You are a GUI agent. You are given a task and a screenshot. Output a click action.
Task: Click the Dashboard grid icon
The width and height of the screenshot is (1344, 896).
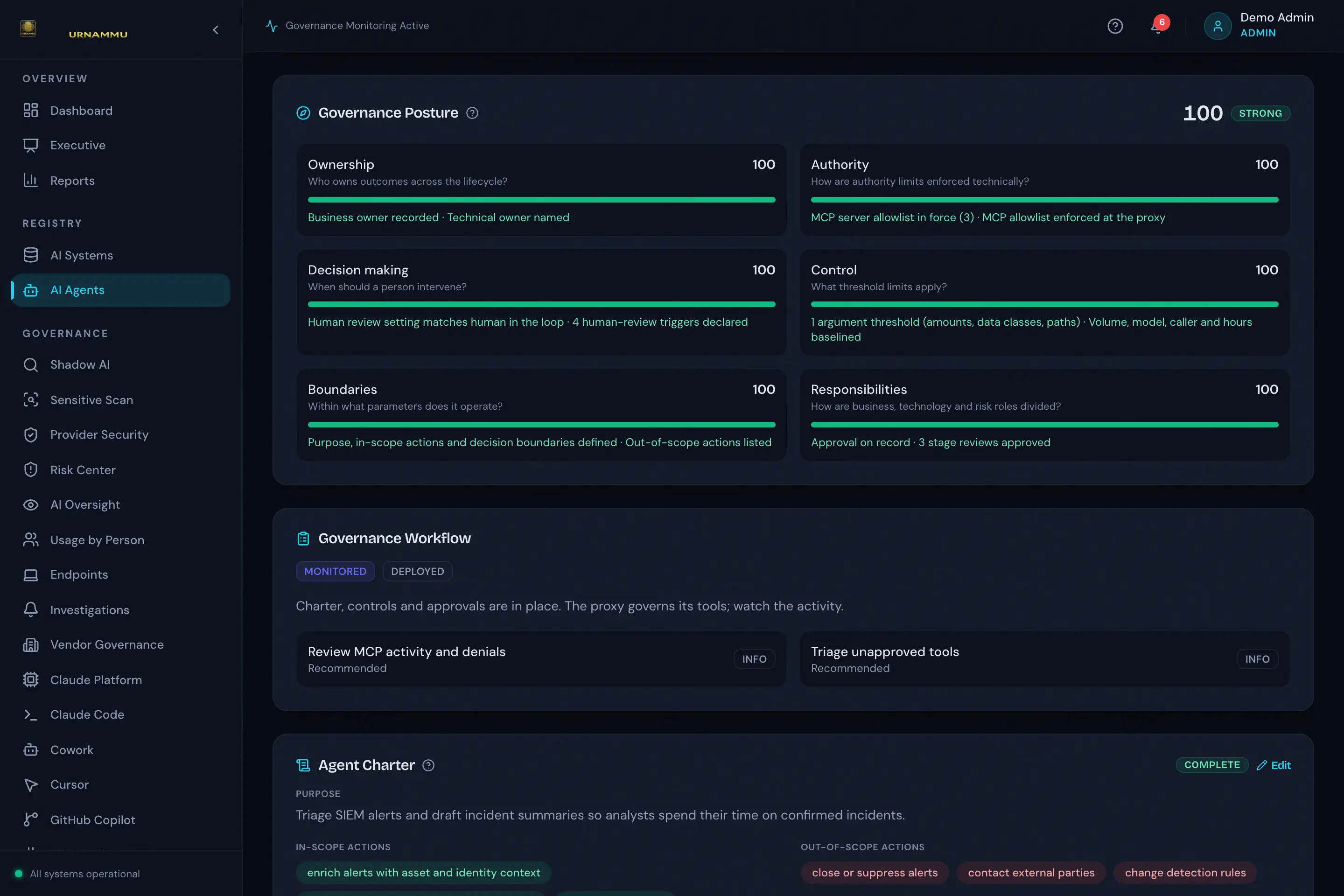(31, 110)
